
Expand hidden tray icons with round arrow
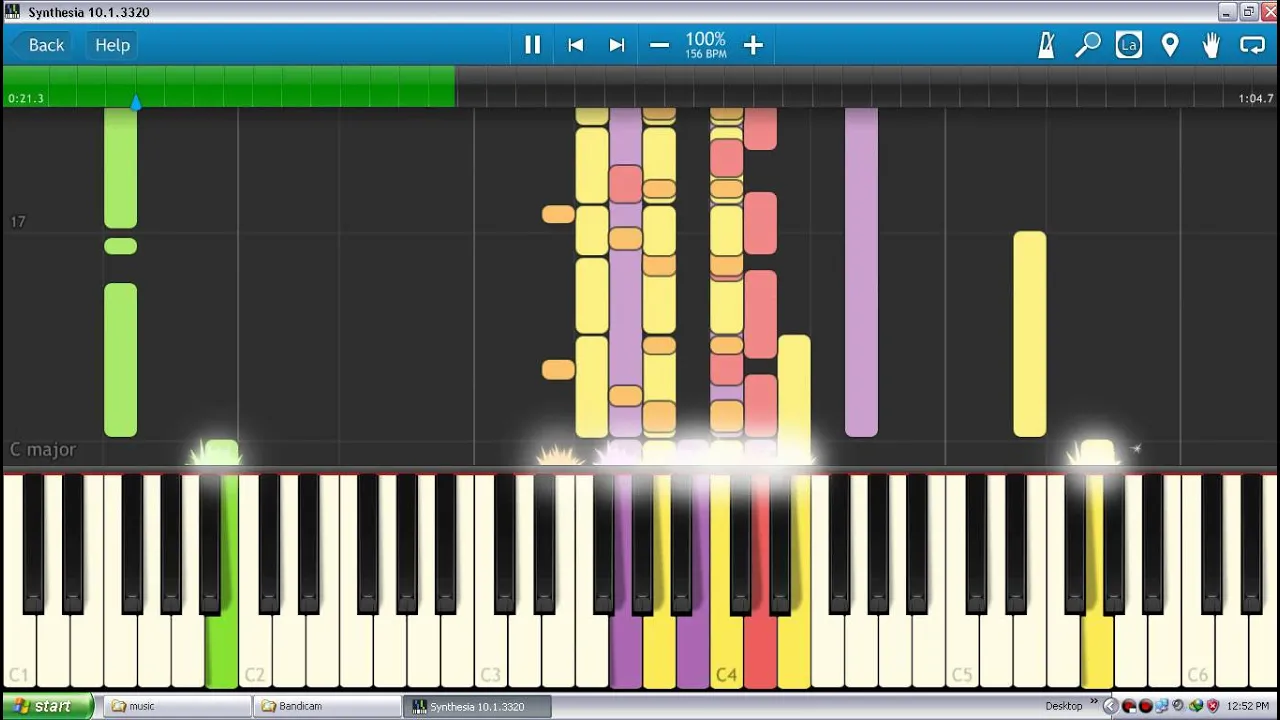(x=1111, y=706)
